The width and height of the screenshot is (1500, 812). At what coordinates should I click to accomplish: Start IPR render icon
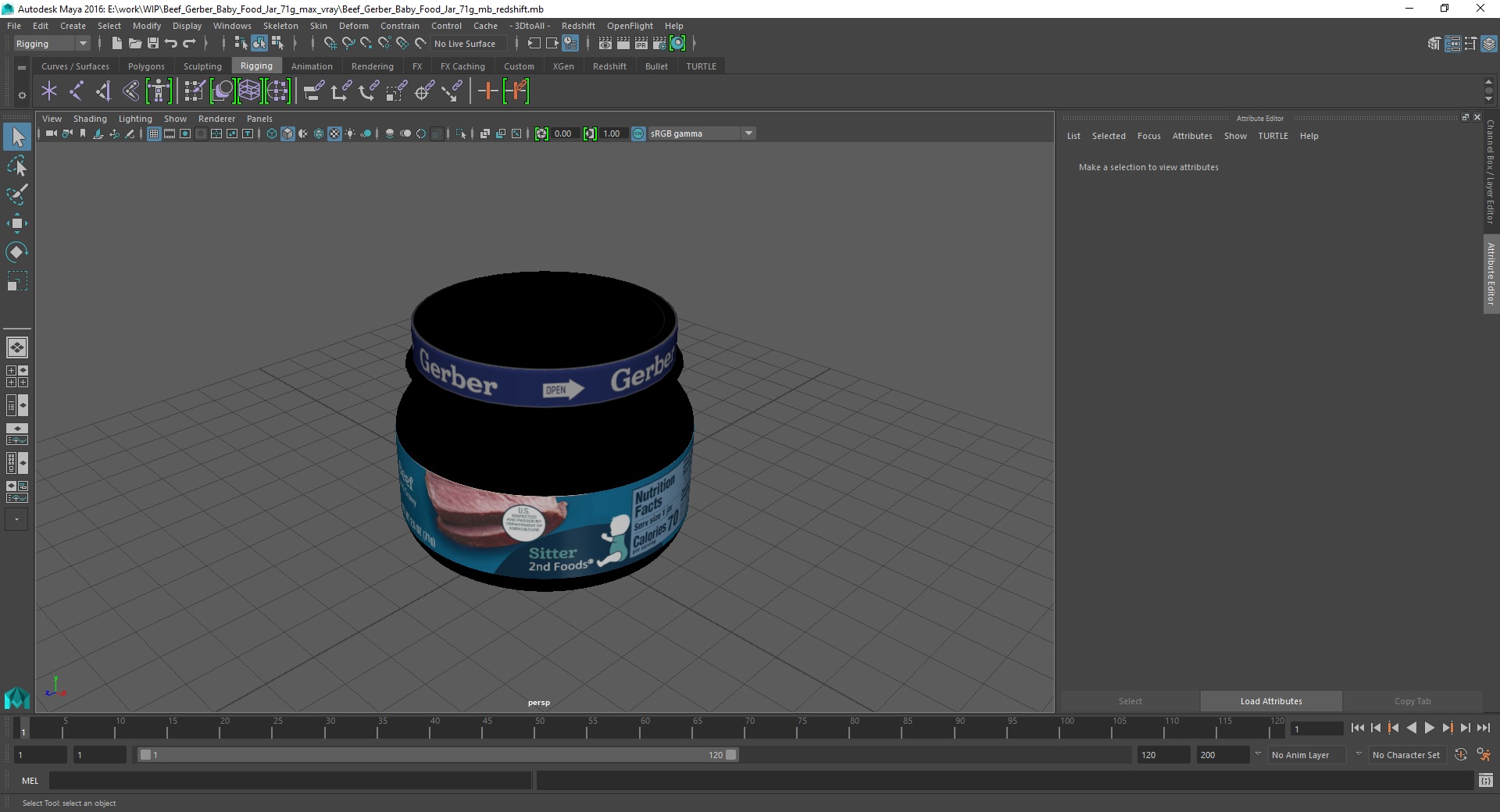[641, 44]
